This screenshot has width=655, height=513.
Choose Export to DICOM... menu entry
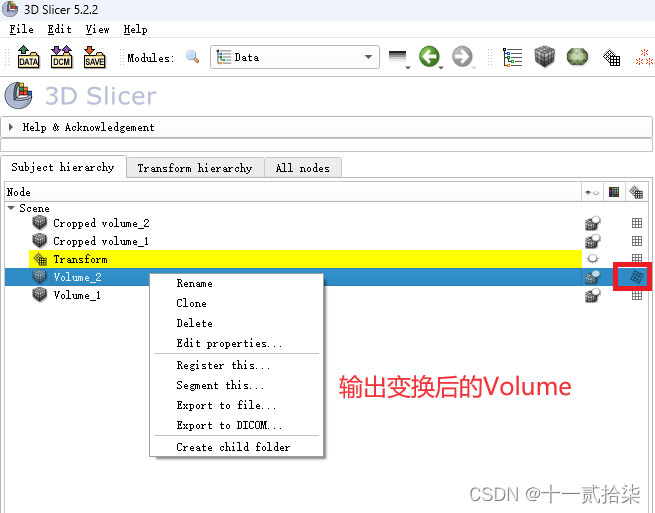[236, 425]
